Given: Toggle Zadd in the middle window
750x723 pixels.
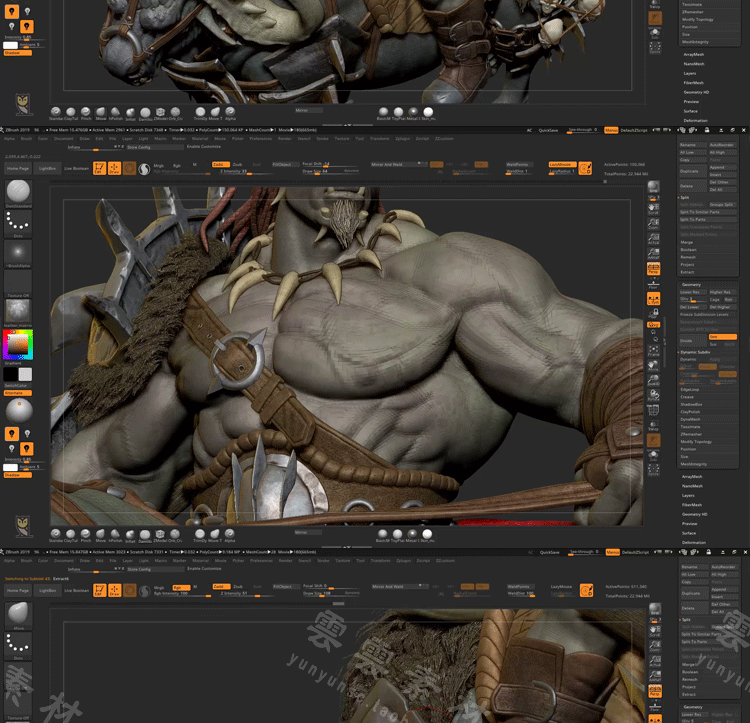Looking at the screenshot, I should [221, 164].
